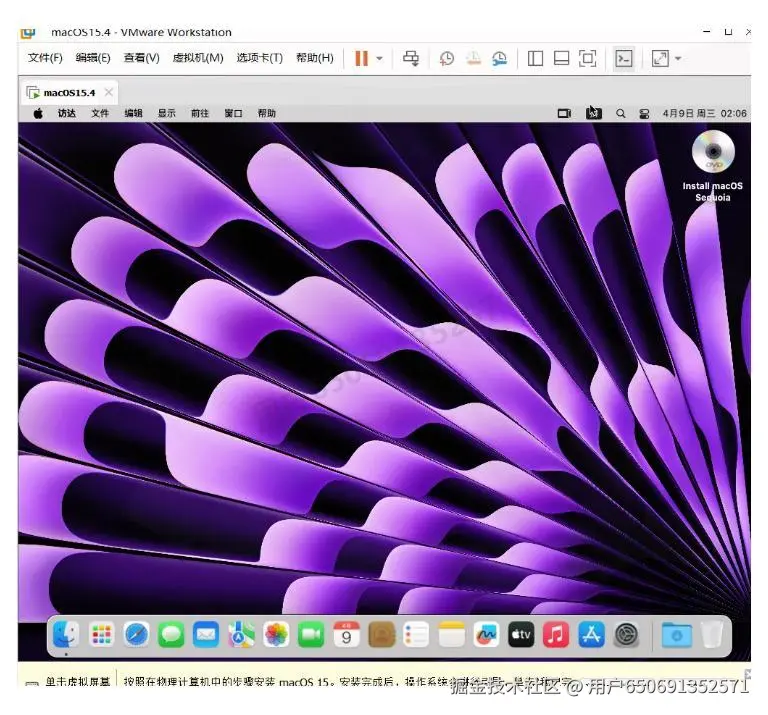Pause the virtual machine with the orange button
This screenshot has height=715, width=768.
[x=361, y=58]
